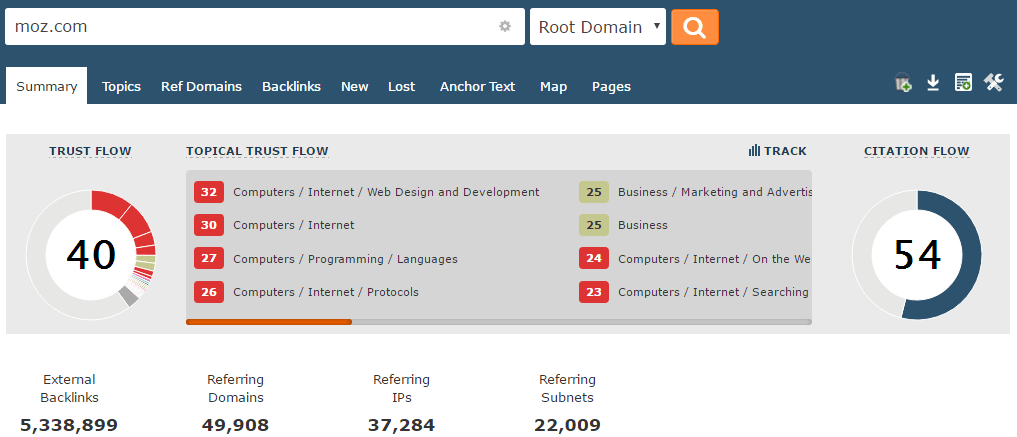Click the red 27 score badge
The image size is (1017, 437).
click(x=209, y=259)
